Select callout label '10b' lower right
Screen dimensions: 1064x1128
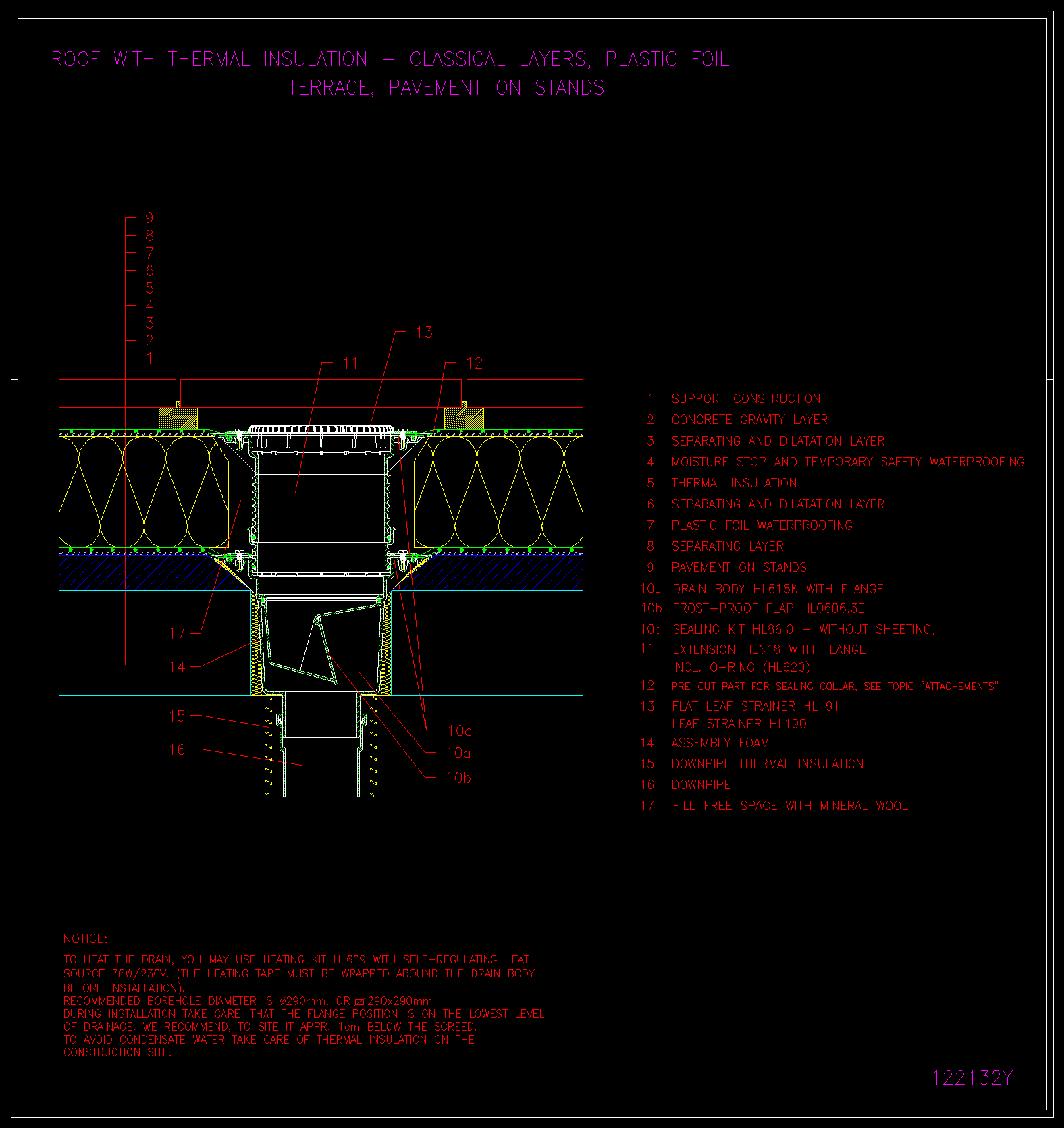(459, 778)
